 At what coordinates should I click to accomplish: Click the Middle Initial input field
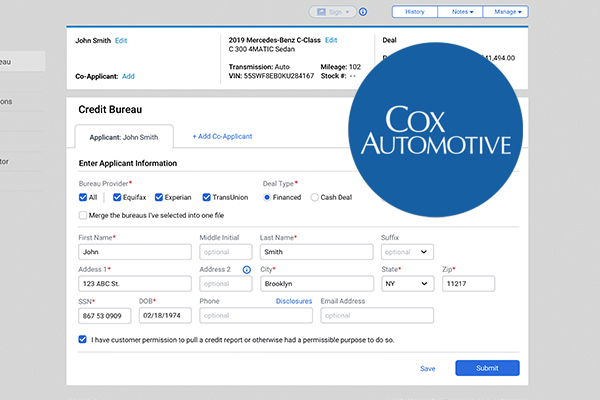point(226,252)
